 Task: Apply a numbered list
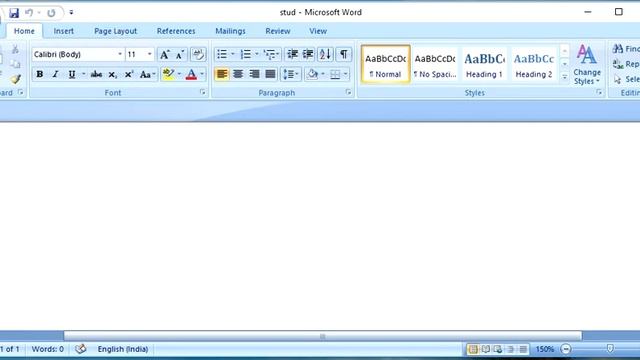coord(246,54)
